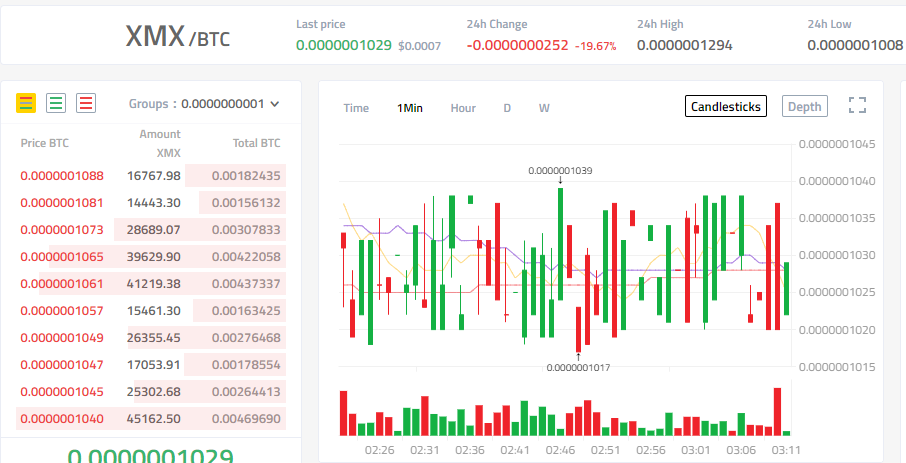Click the XMX/BTC pair title

pyautogui.click(x=177, y=36)
